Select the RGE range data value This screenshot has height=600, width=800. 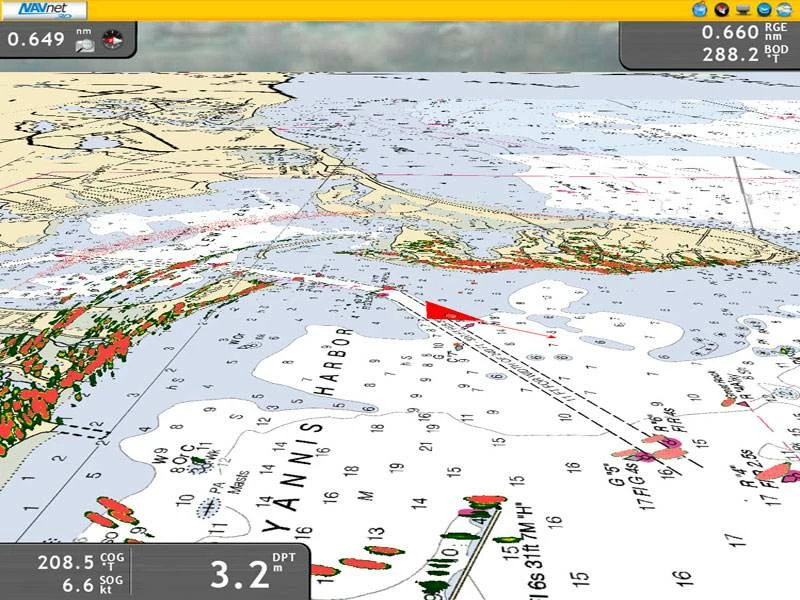pyautogui.click(x=731, y=32)
